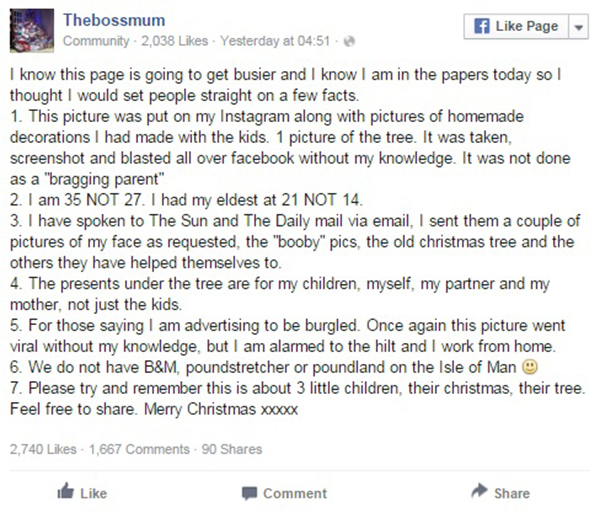
Task: Click the Comment speech bubble icon
Action: point(249,493)
